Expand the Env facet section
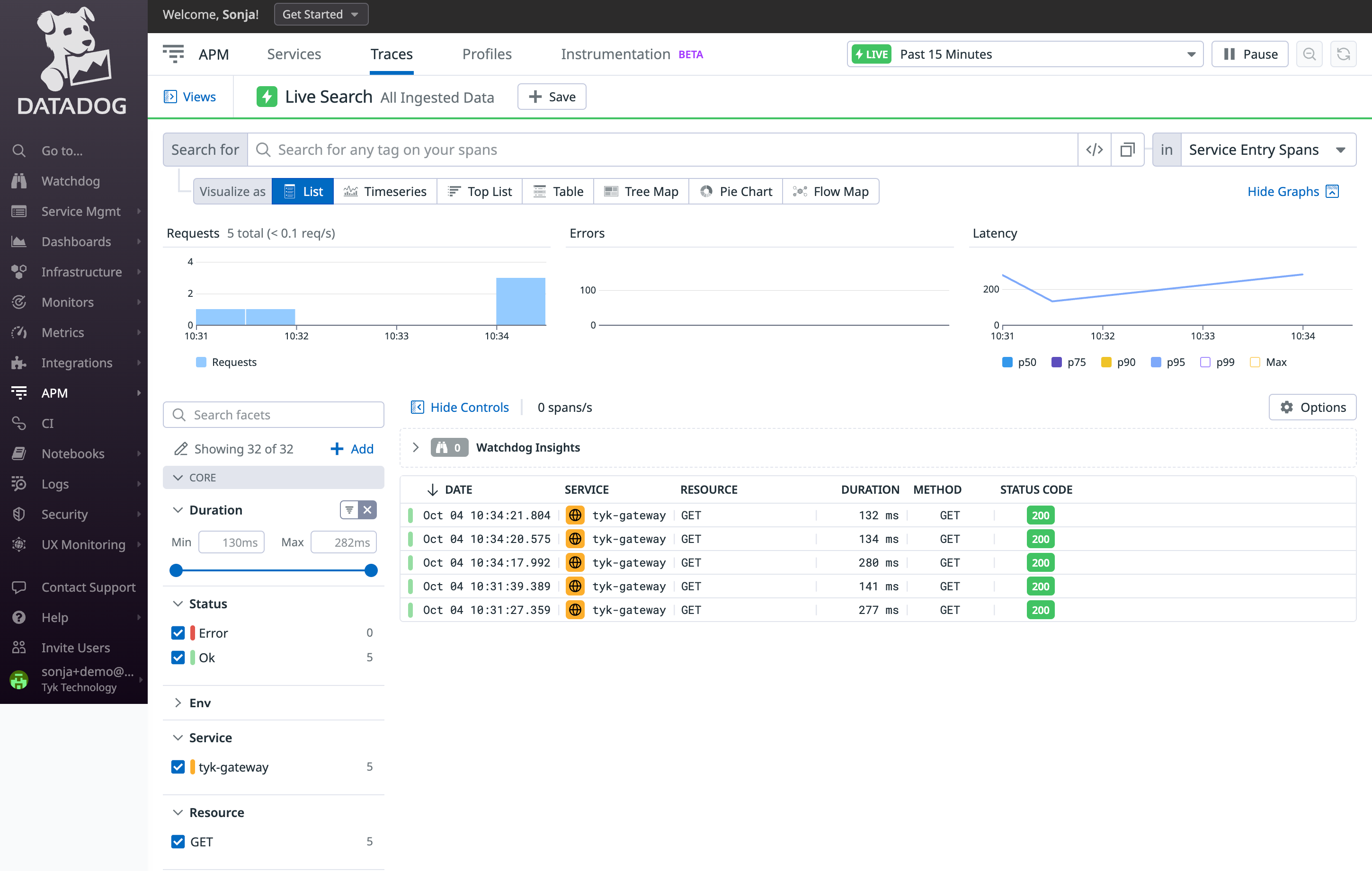The image size is (1372, 871). pos(178,702)
